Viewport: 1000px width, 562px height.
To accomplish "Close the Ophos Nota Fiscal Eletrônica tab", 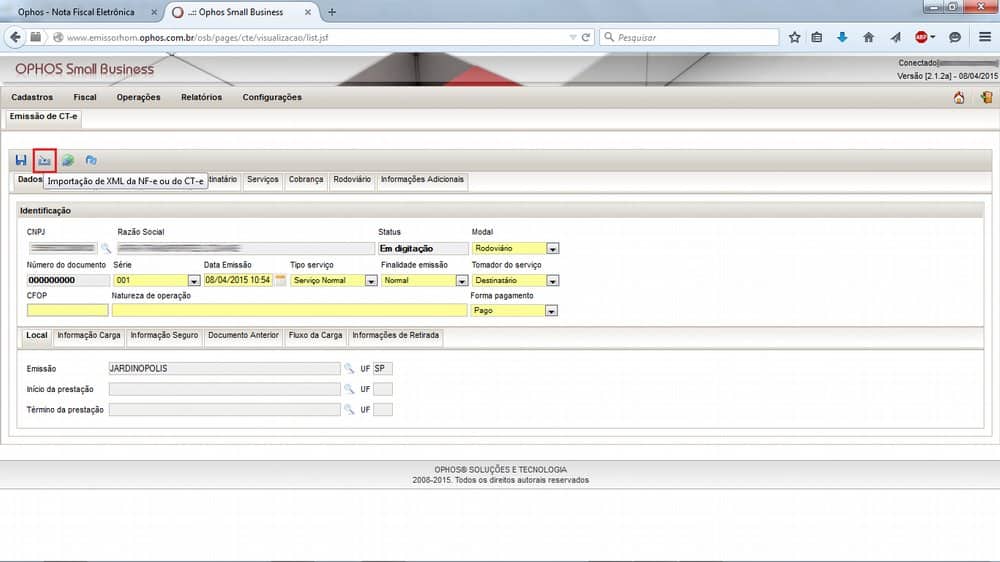I will [x=154, y=12].
